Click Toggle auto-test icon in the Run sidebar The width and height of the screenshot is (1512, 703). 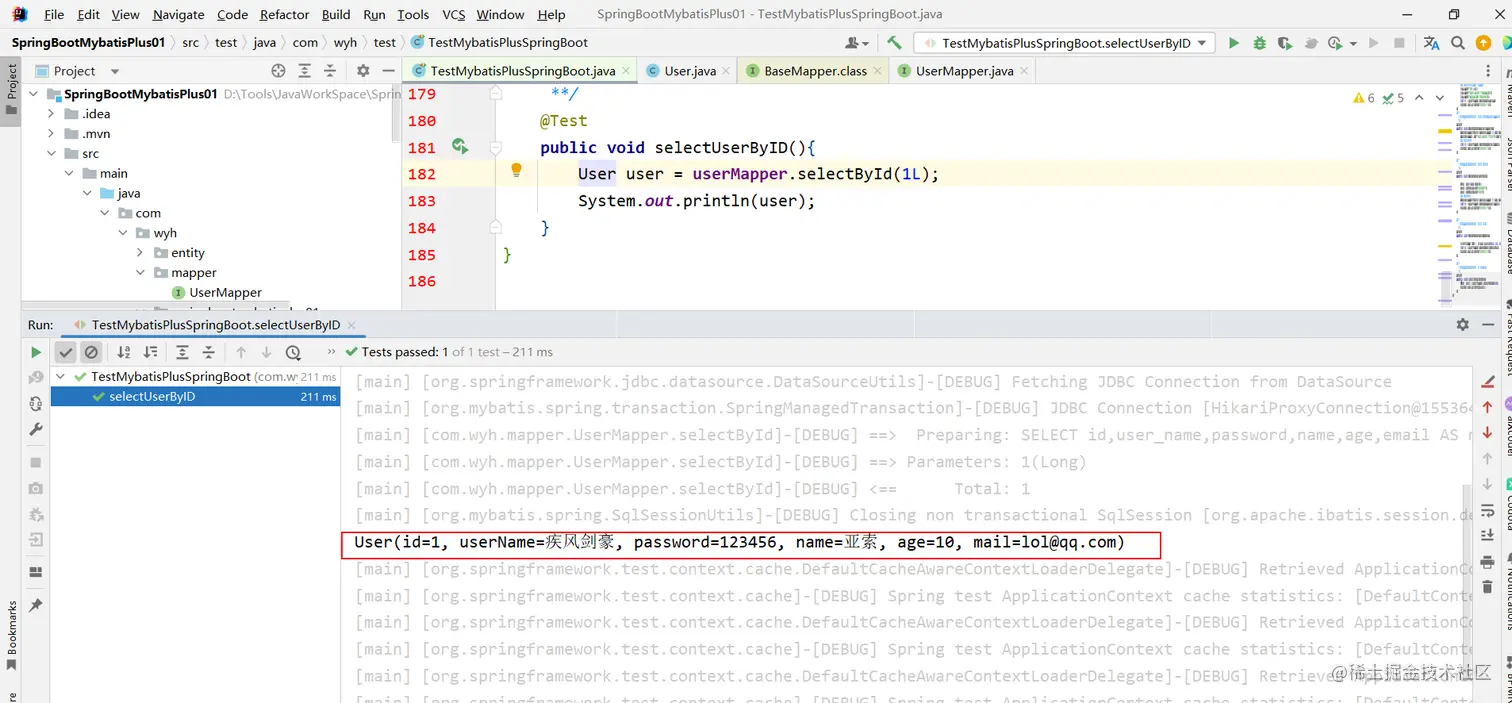click(36, 403)
